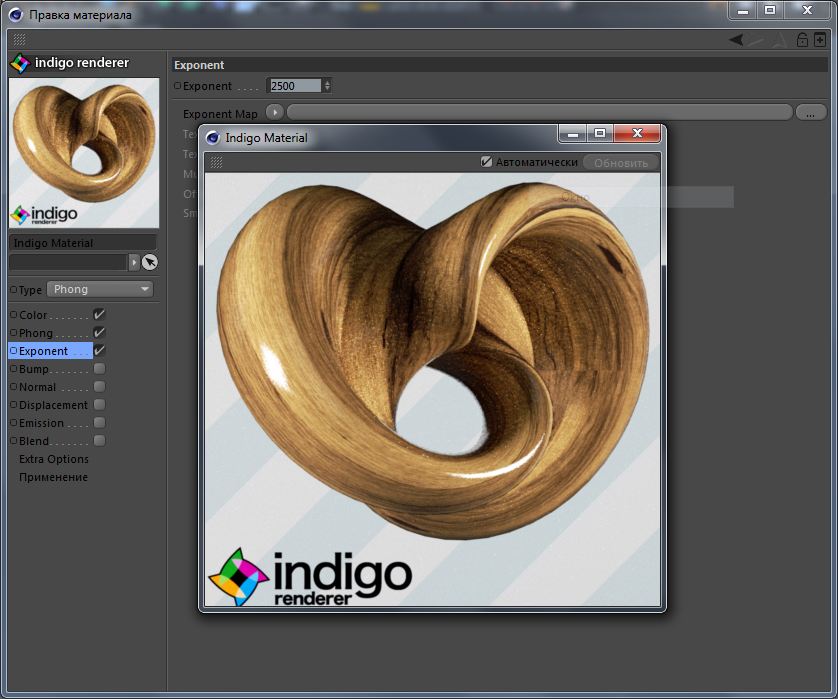The height and width of the screenshot is (699, 838).
Task: Open the Exponent Map arrow menu
Action: [275, 113]
